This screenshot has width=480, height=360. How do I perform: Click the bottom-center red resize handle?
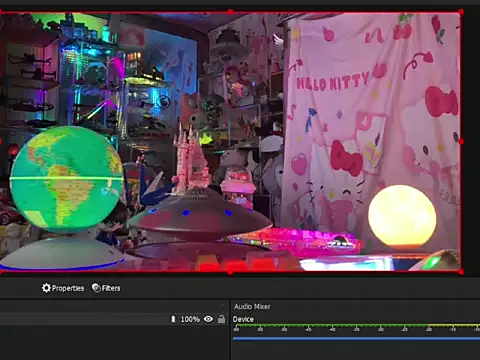(230, 272)
